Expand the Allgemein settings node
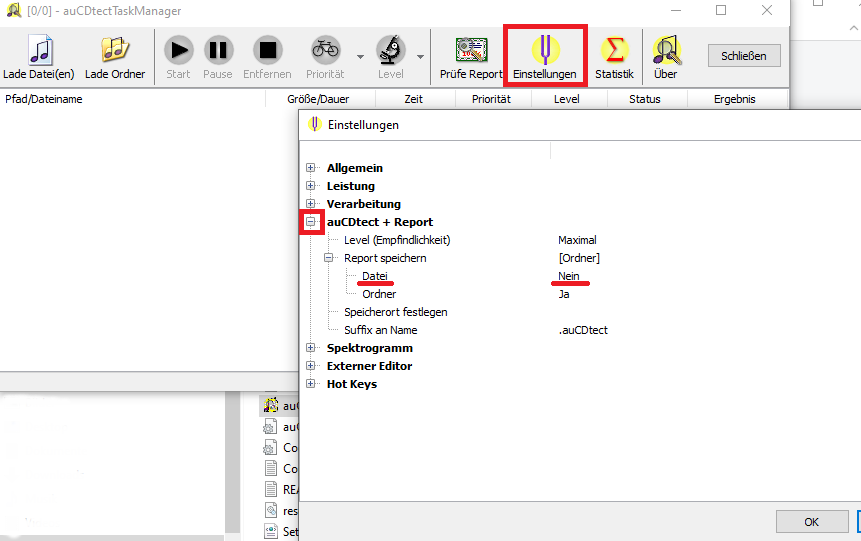The width and height of the screenshot is (861, 541). tap(311, 168)
